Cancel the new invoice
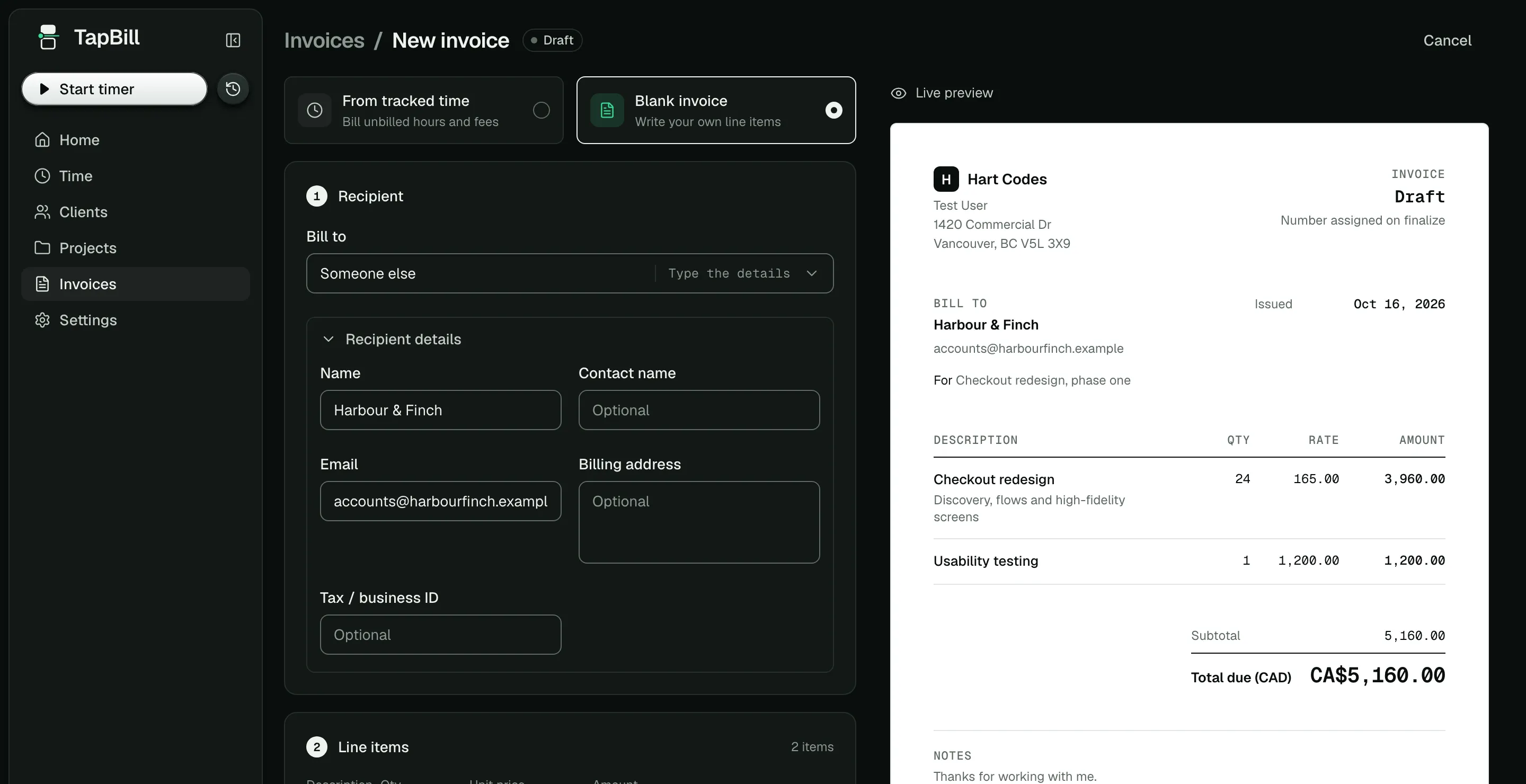This screenshot has height=784, width=1526. pyautogui.click(x=1447, y=40)
